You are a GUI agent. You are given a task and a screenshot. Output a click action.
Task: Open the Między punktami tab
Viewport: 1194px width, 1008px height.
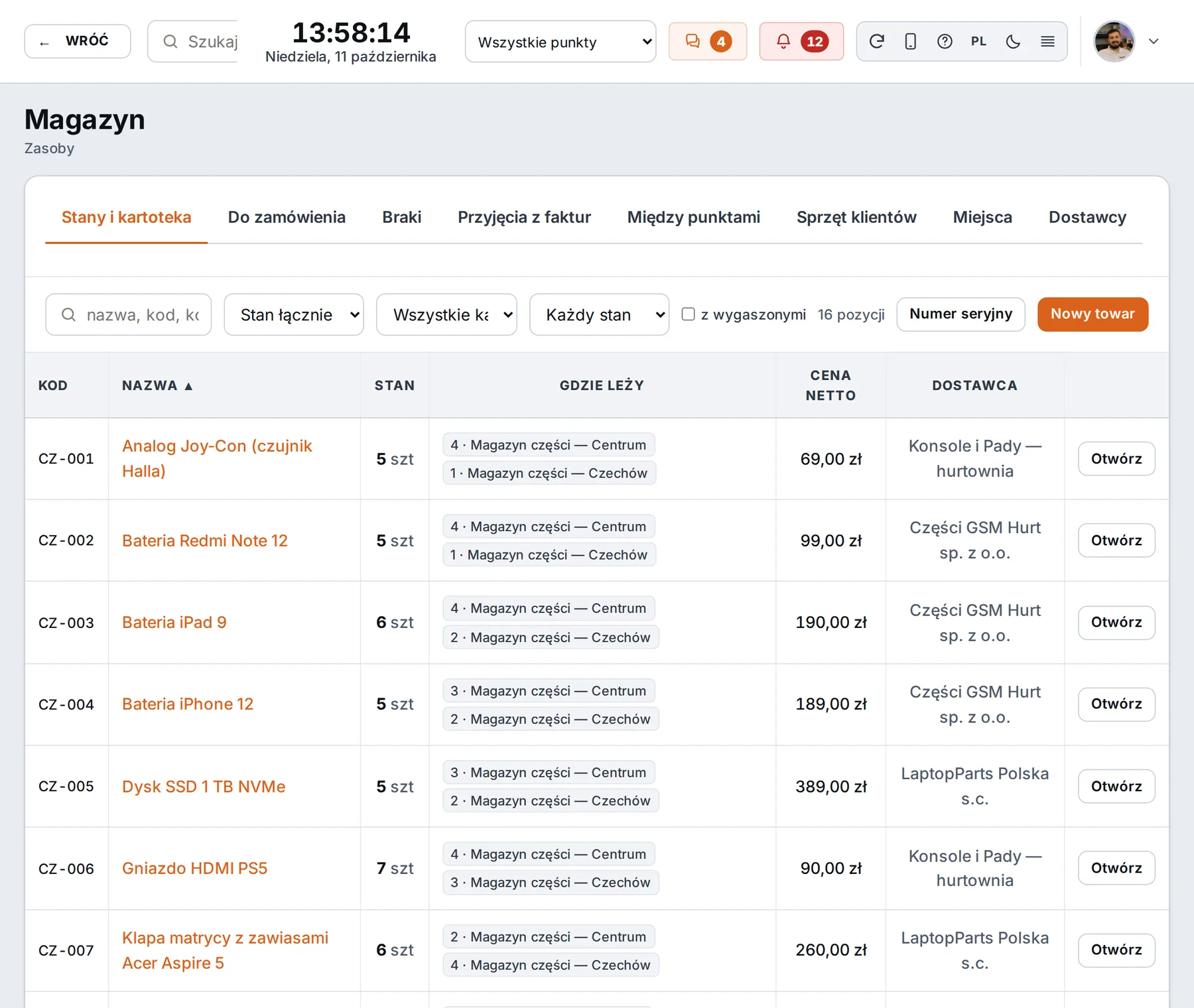[x=694, y=217]
